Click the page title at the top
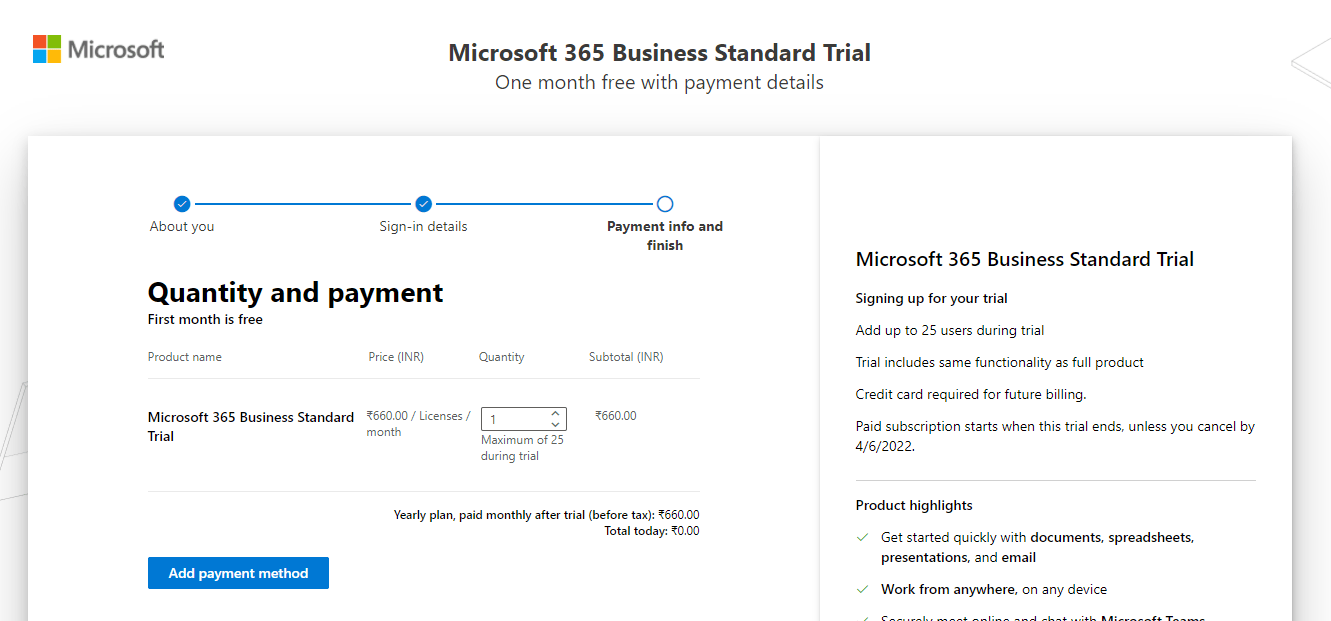 (x=660, y=53)
